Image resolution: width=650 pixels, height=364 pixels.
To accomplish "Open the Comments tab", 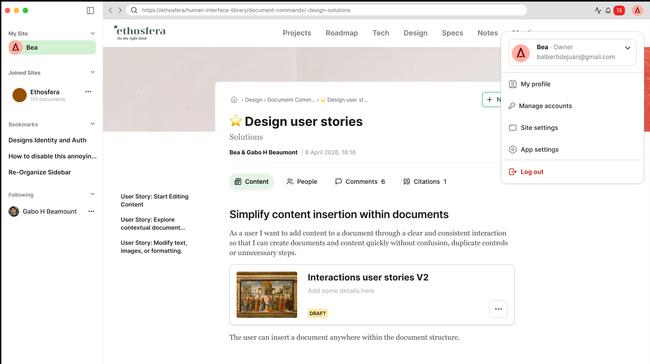I will 360,182.
